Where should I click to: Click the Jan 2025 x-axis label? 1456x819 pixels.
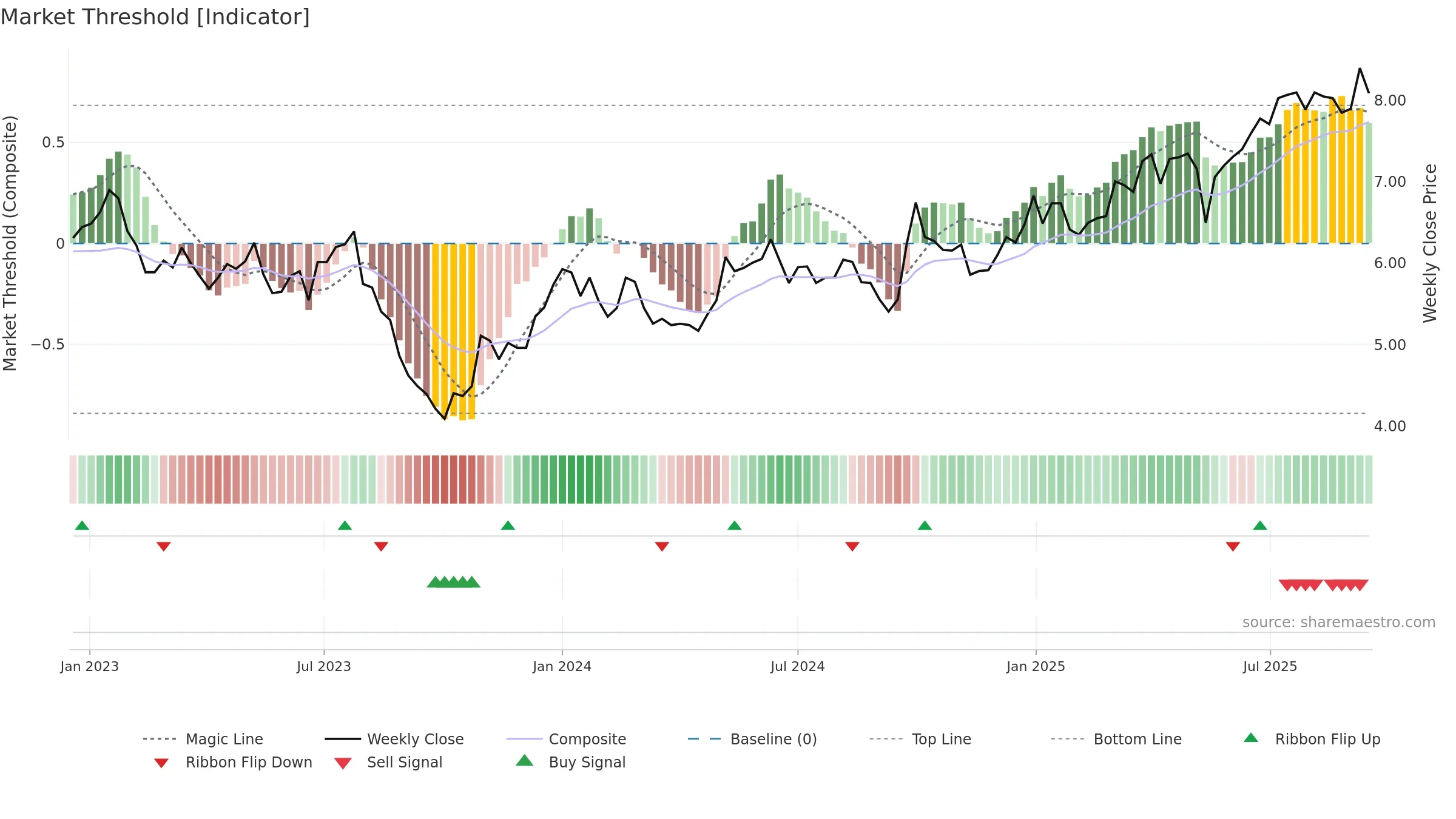tap(1036, 666)
